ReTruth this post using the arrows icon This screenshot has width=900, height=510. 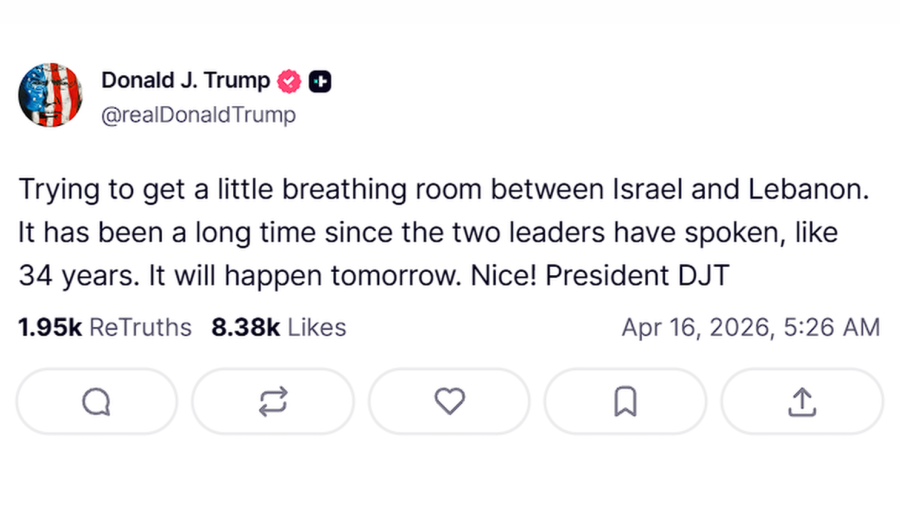273,401
